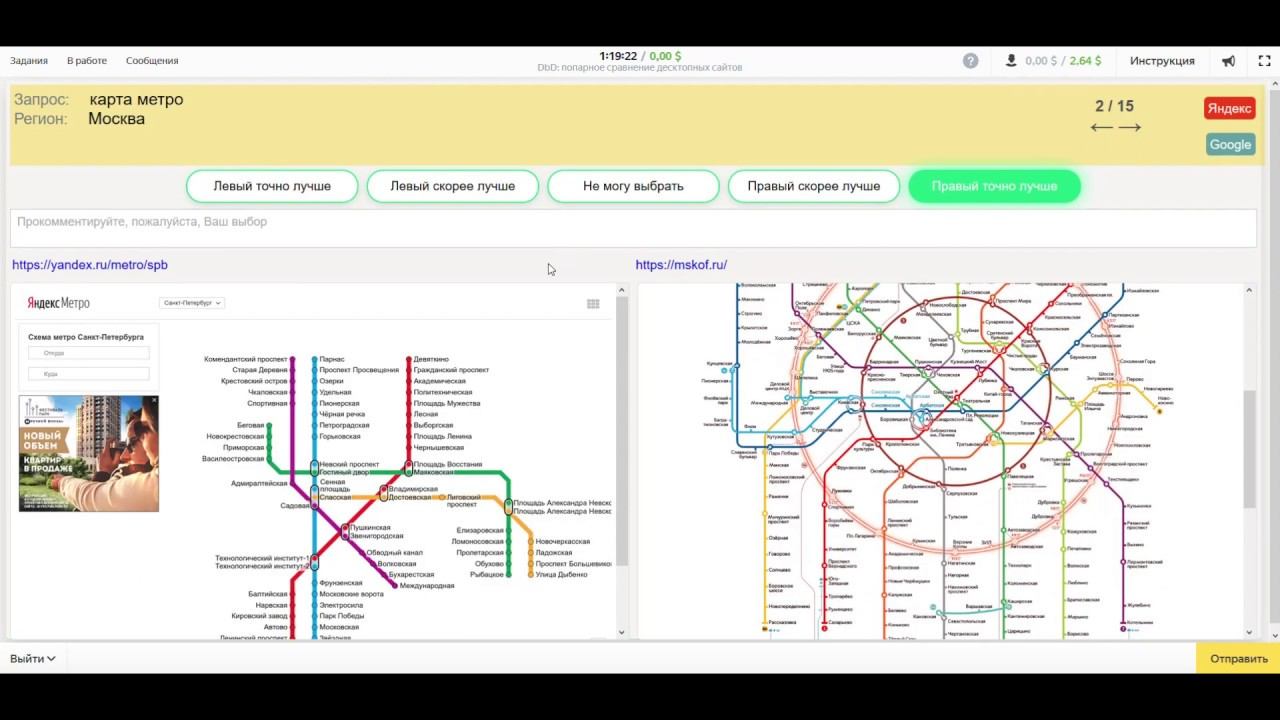This screenshot has width=1280, height=720.
Task: Click left preview scrollbar up arrow
Action: (621, 290)
